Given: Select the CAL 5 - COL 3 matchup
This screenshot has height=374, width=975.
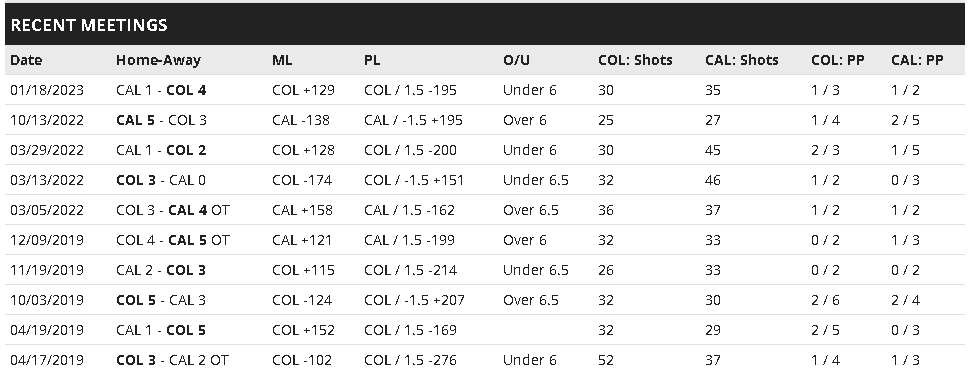Looking at the screenshot, I should click(161, 120).
